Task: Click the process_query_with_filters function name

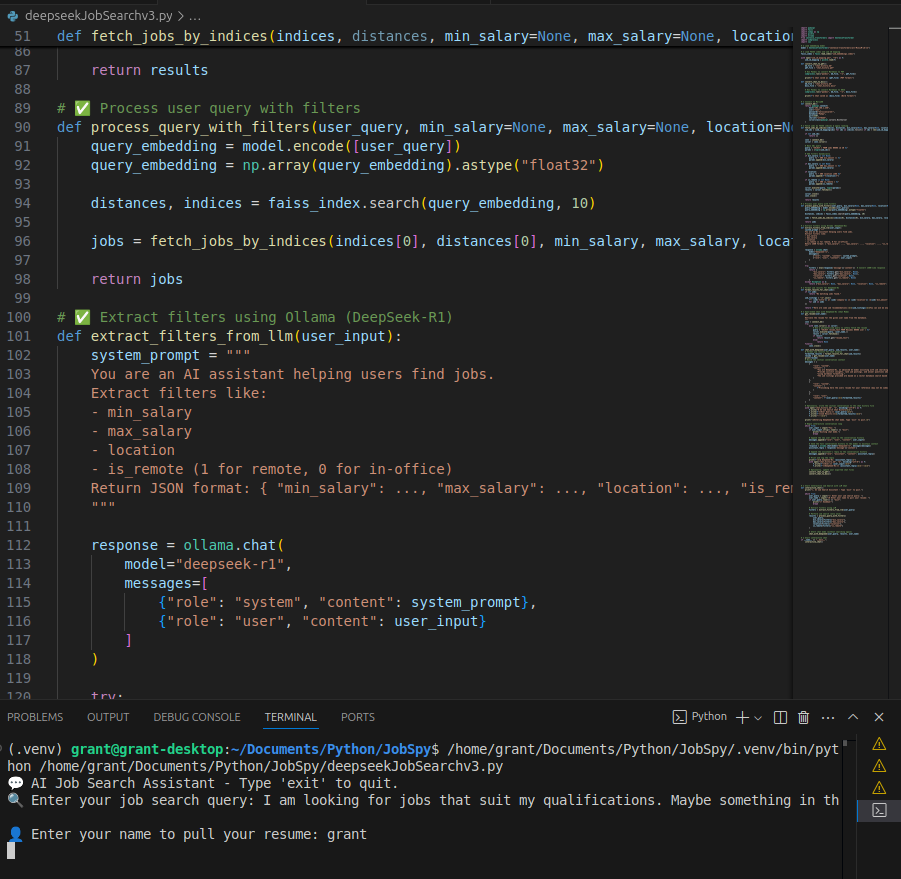Action: pyautogui.click(x=200, y=127)
